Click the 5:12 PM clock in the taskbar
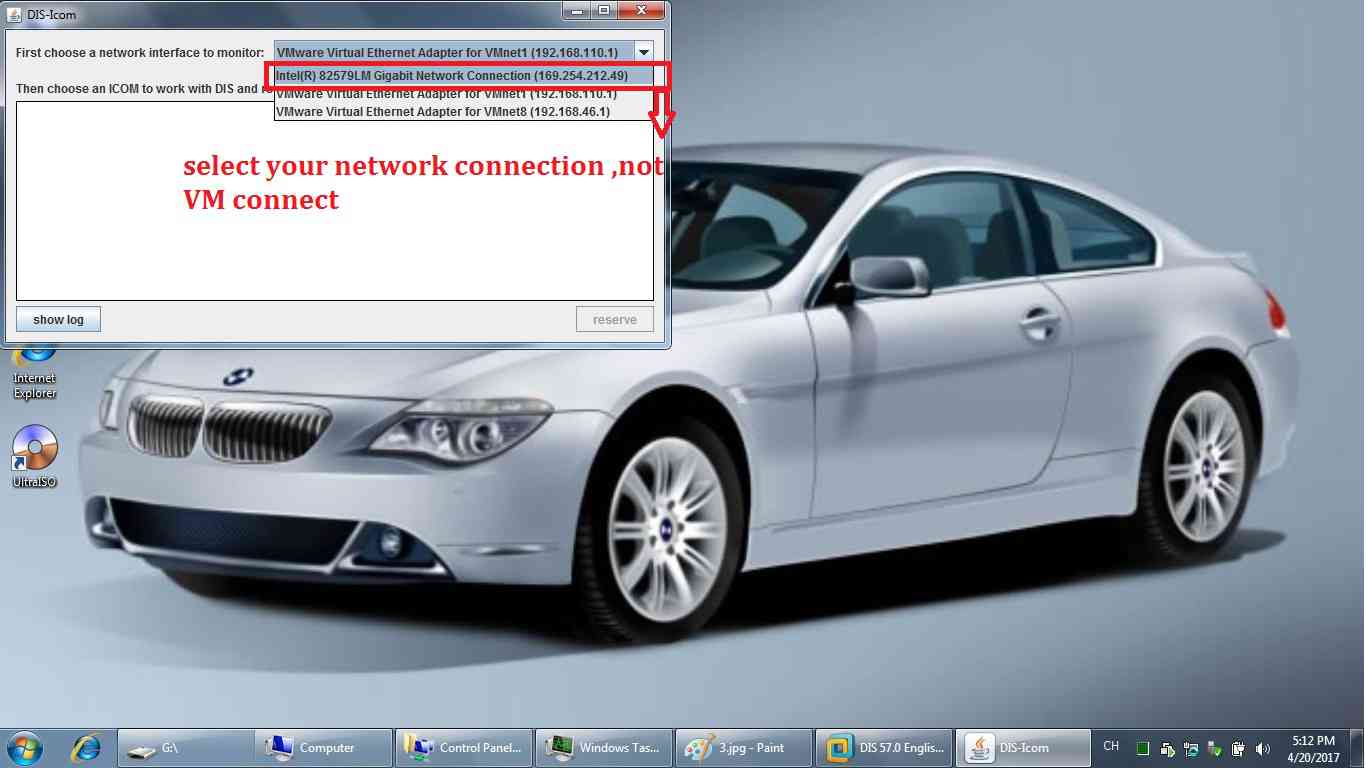The height and width of the screenshot is (768, 1366). pos(1313,748)
